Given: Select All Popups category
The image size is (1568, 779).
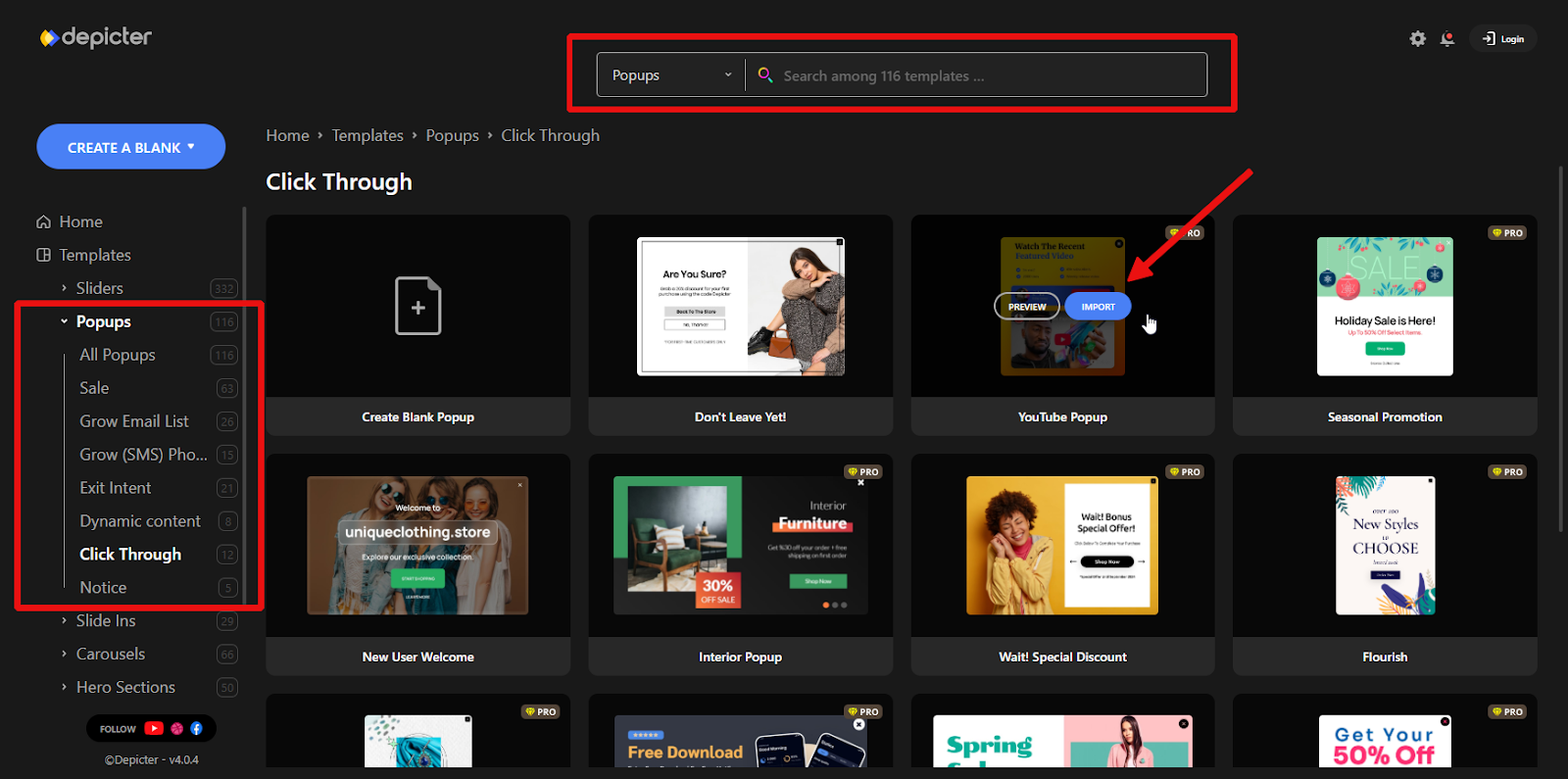Looking at the screenshot, I should pos(118,355).
